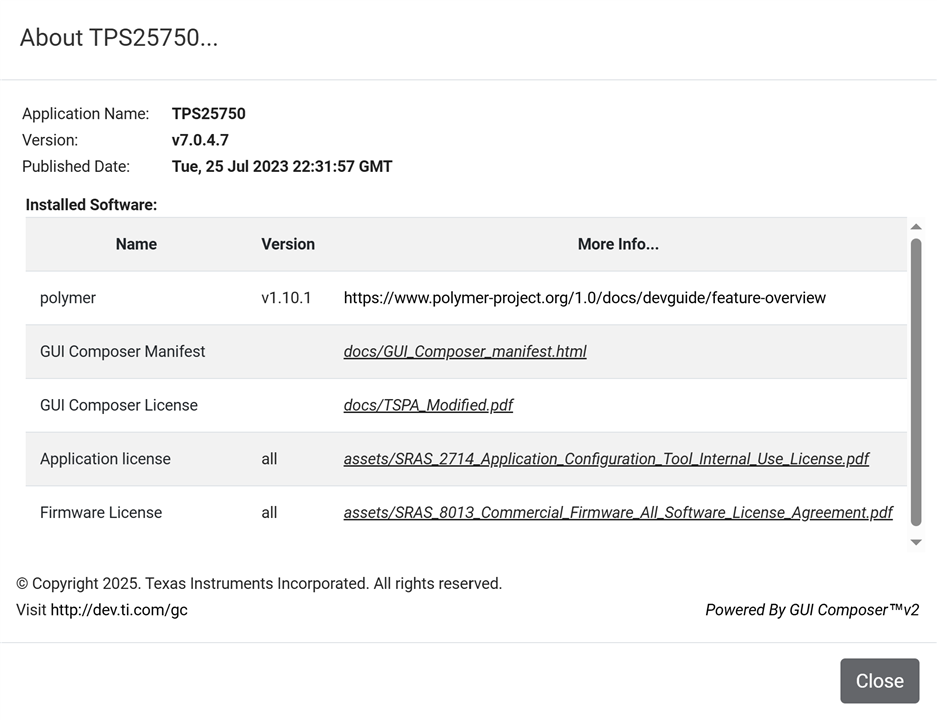
Task: Visit the dev.ti.com/gc link
Action: point(119,609)
